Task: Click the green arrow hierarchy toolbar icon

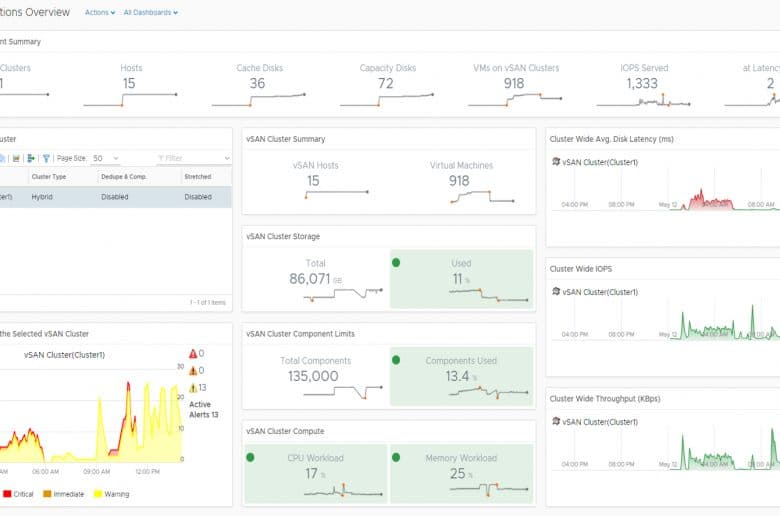Action: coord(31,158)
